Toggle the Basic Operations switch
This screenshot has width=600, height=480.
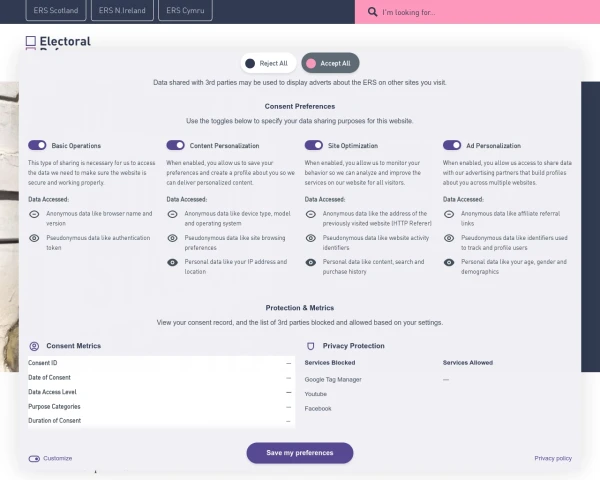pos(37,145)
